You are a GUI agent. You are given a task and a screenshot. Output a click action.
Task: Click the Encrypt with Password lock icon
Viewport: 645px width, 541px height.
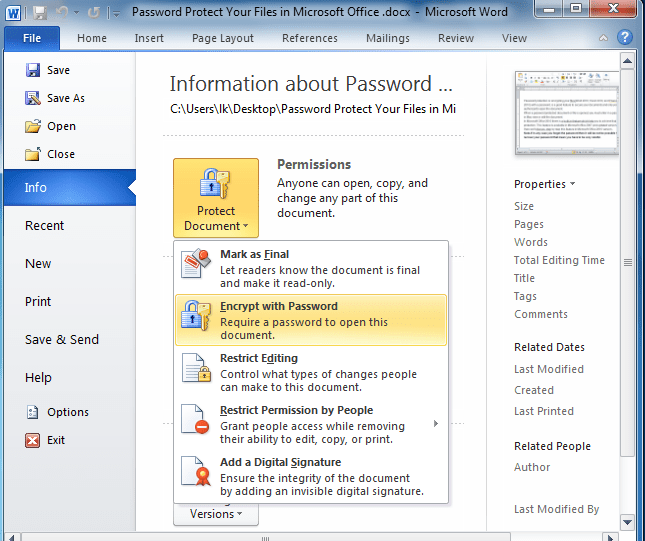click(x=196, y=315)
